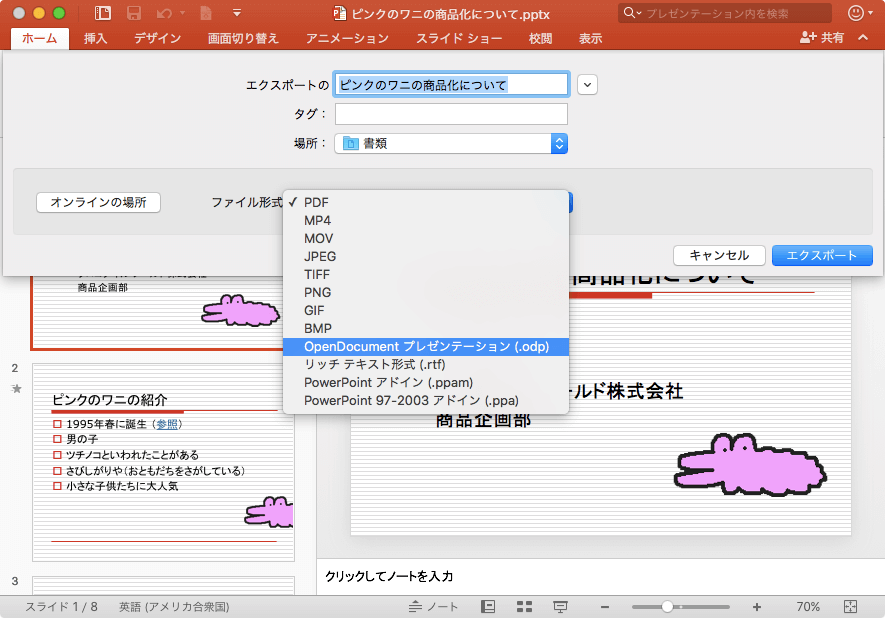The width and height of the screenshot is (885, 618).
Task: Open the smiley feedback icon
Action: point(856,13)
